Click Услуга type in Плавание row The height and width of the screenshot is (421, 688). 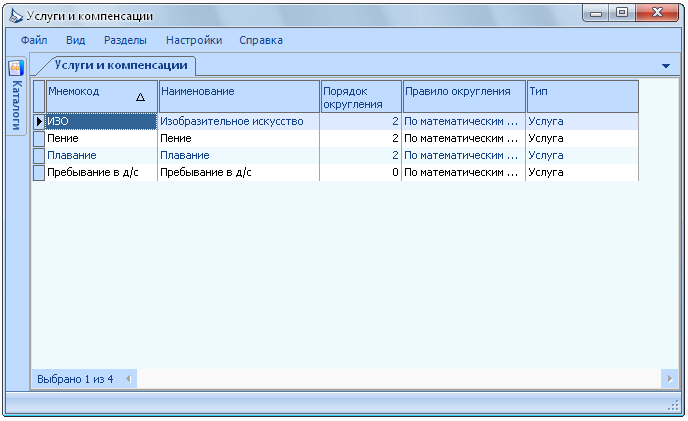(582, 155)
